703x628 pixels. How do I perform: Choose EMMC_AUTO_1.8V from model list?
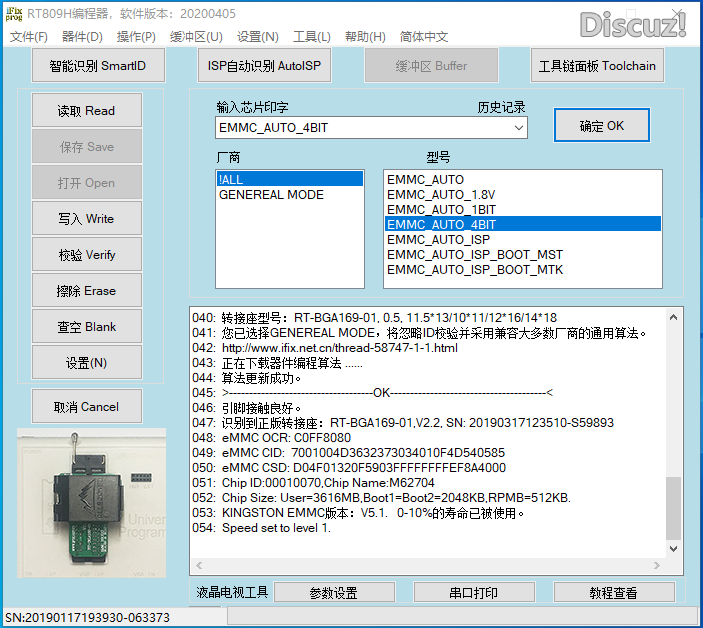439,195
